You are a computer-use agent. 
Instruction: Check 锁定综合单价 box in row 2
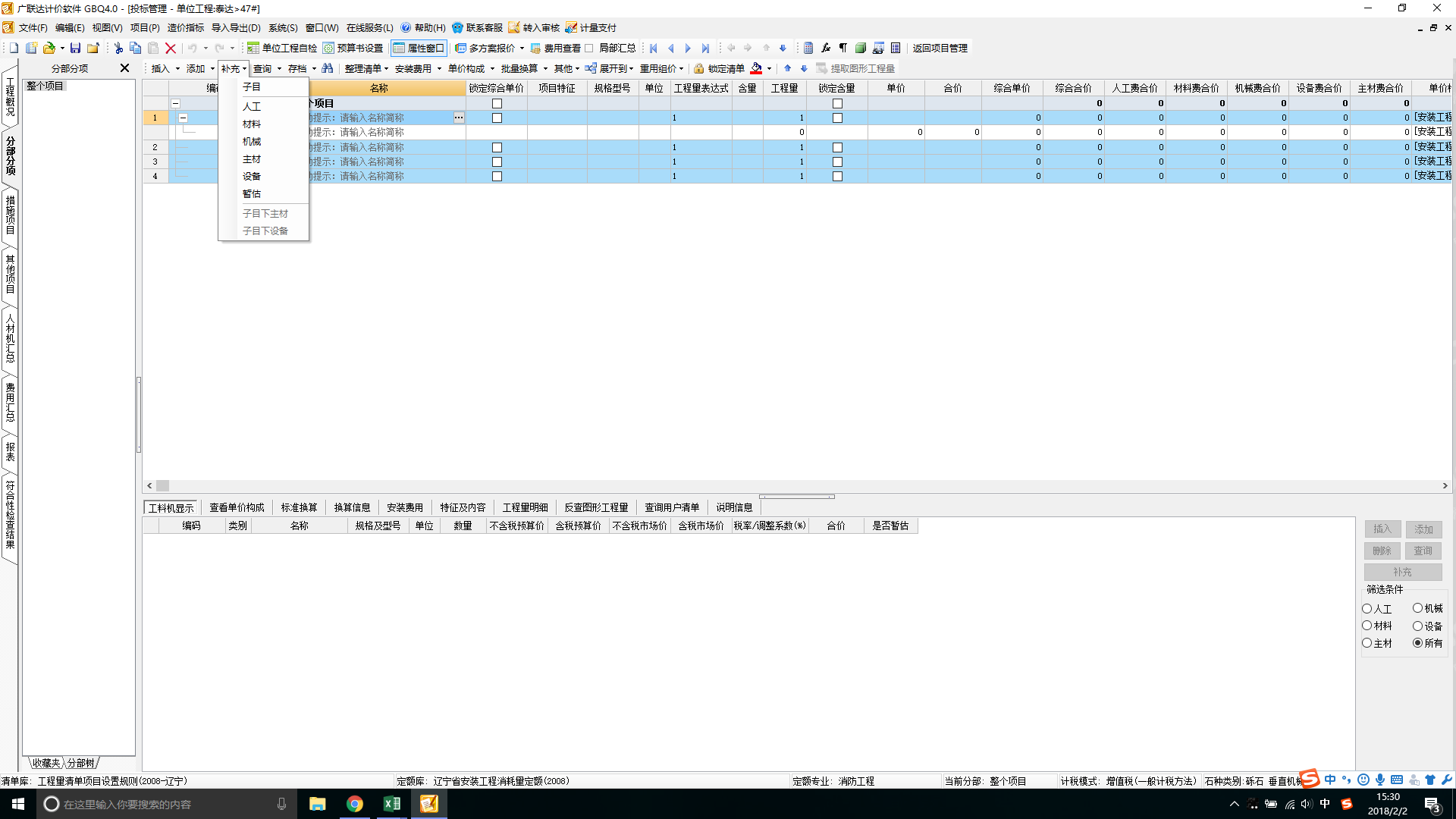pyautogui.click(x=497, y=147)
